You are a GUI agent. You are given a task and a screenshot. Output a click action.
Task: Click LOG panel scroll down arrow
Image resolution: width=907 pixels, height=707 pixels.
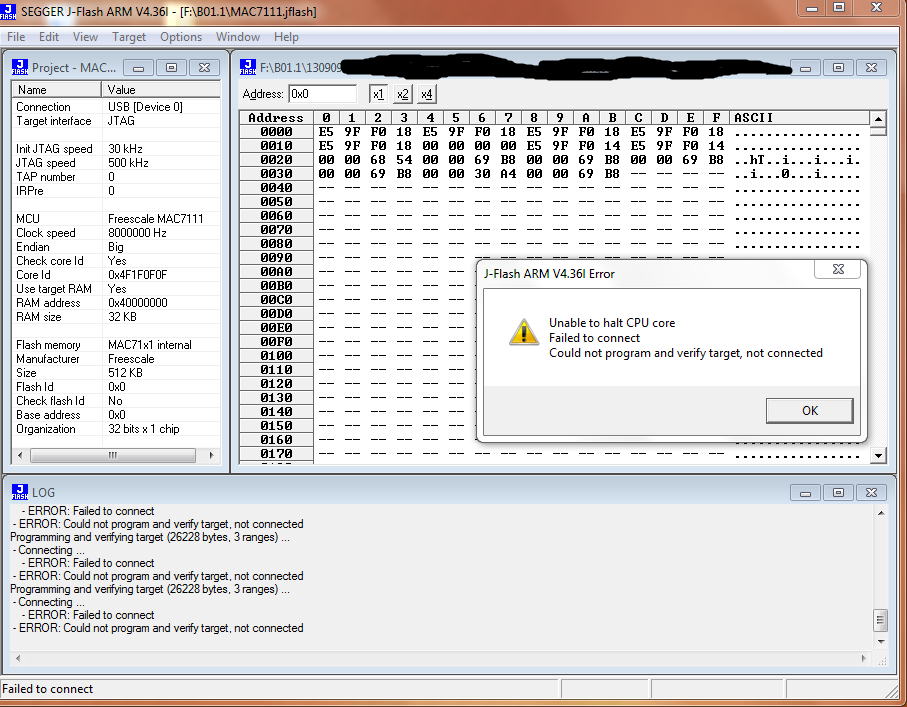click(x=880, y=641)
